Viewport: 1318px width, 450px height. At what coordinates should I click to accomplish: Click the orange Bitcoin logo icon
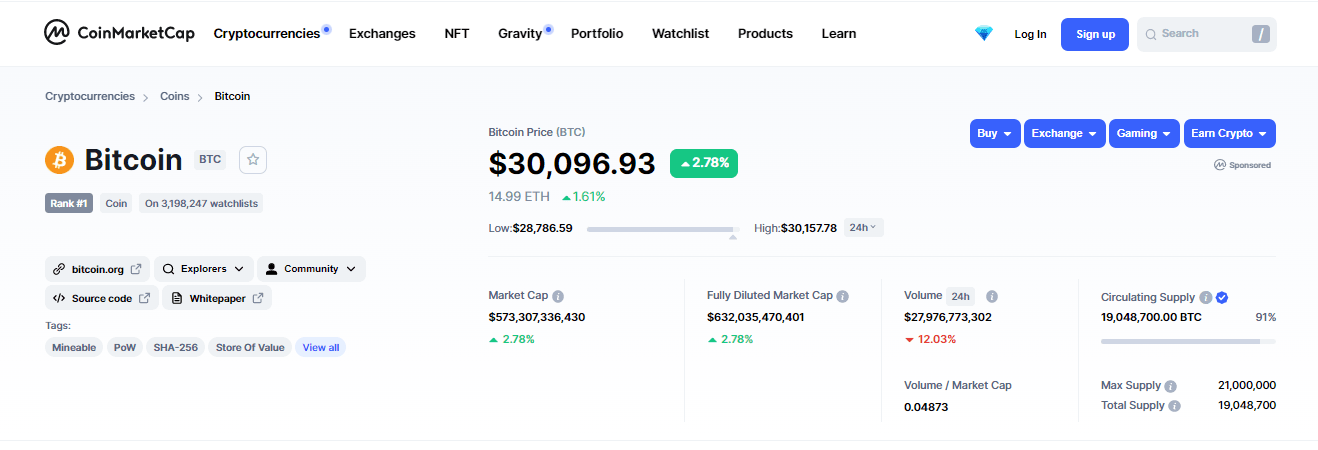(60, 160)
